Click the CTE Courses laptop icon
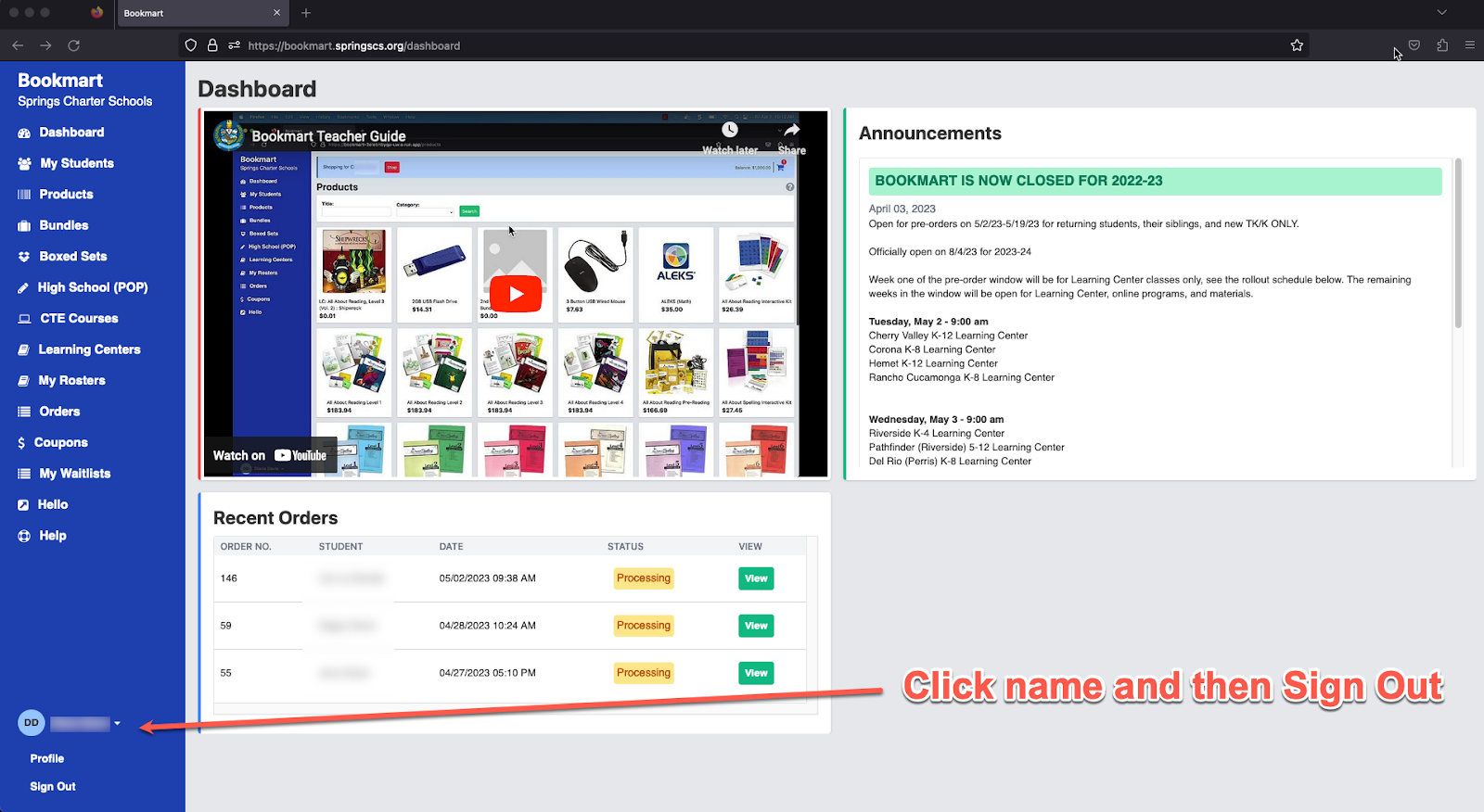 point(24,319)
